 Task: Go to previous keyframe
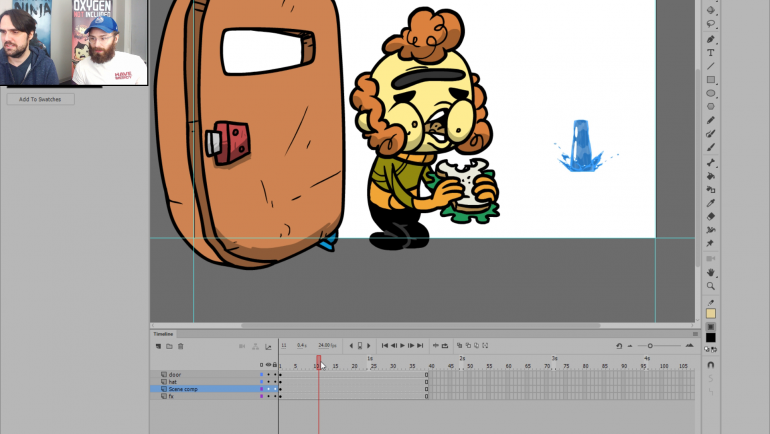351,346
